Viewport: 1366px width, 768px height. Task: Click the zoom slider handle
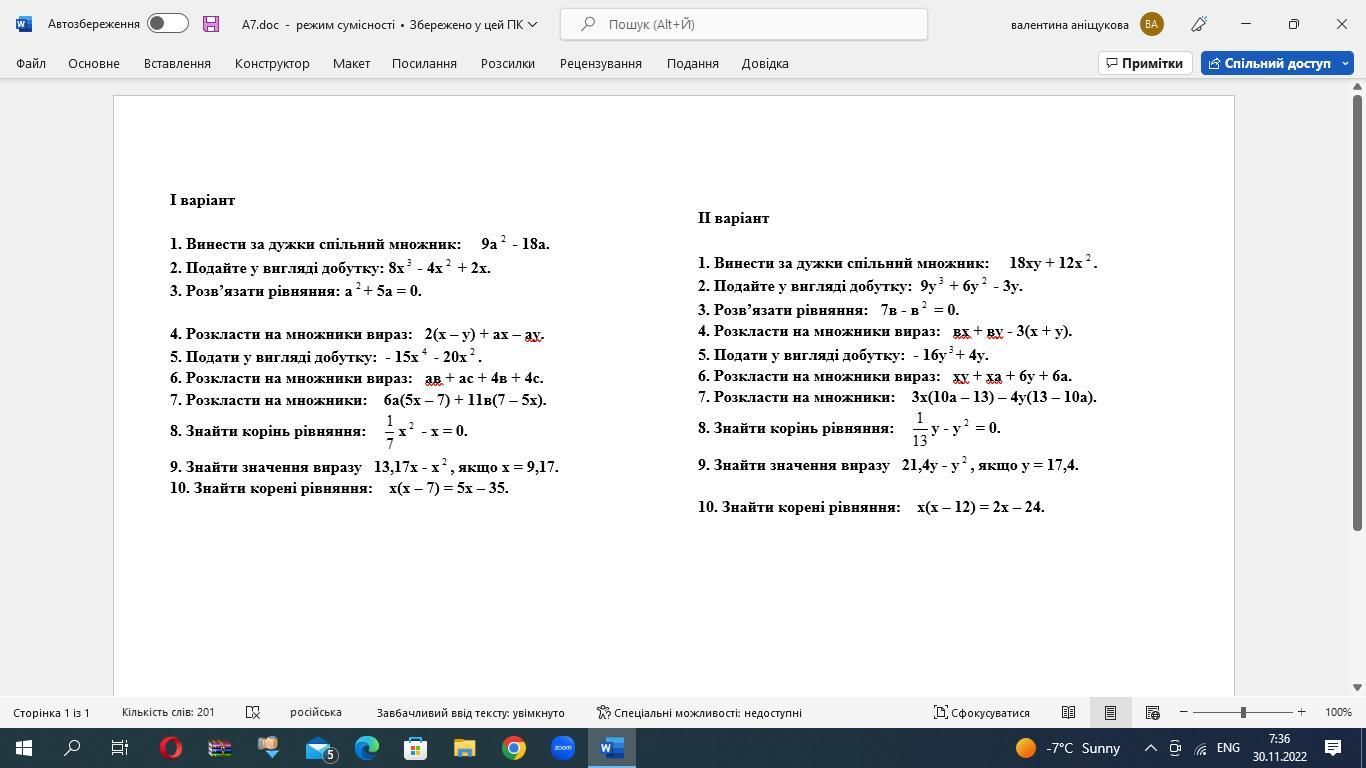[1243, 712]
